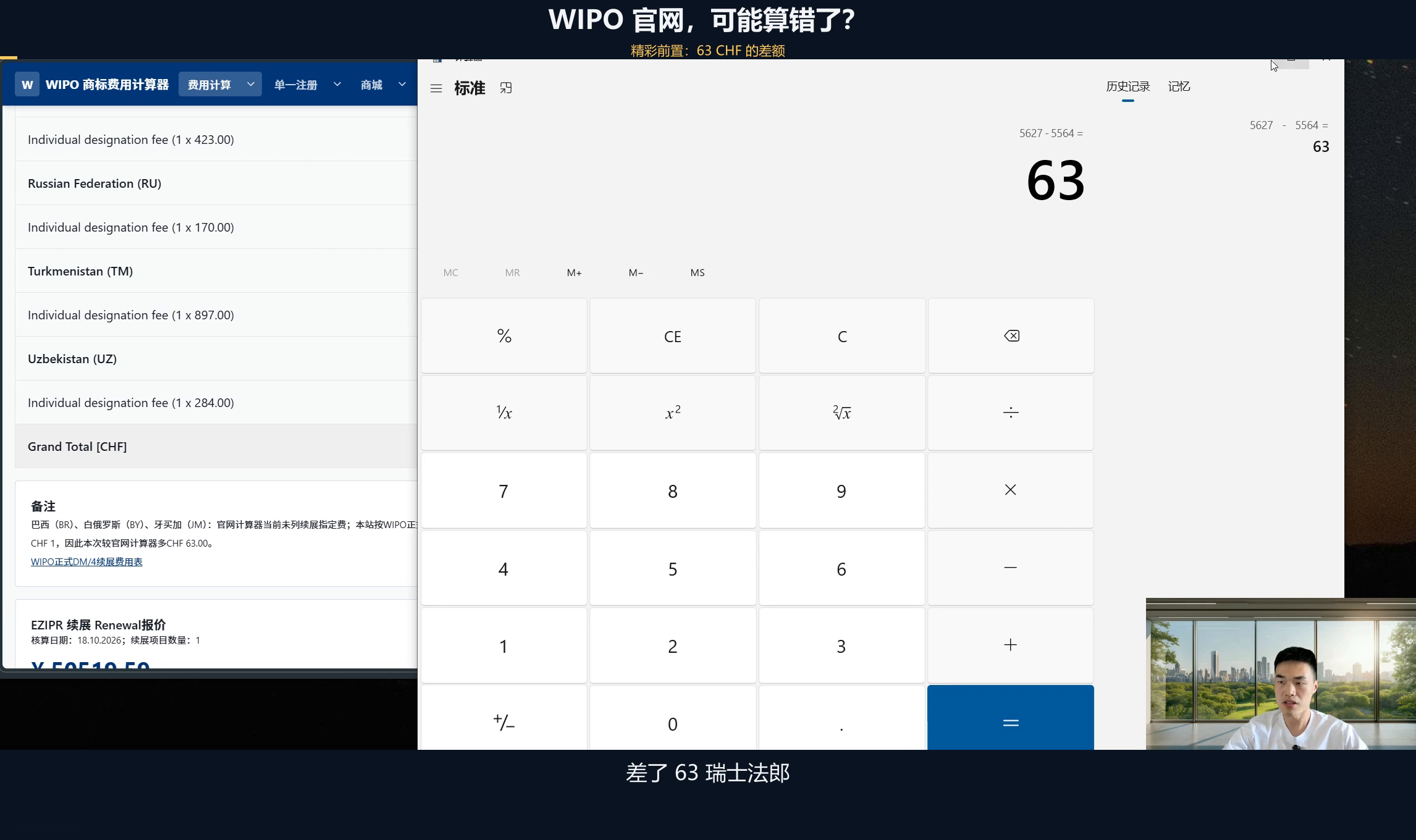
Task: Click the minus operator key
Action: [1011, 568]
